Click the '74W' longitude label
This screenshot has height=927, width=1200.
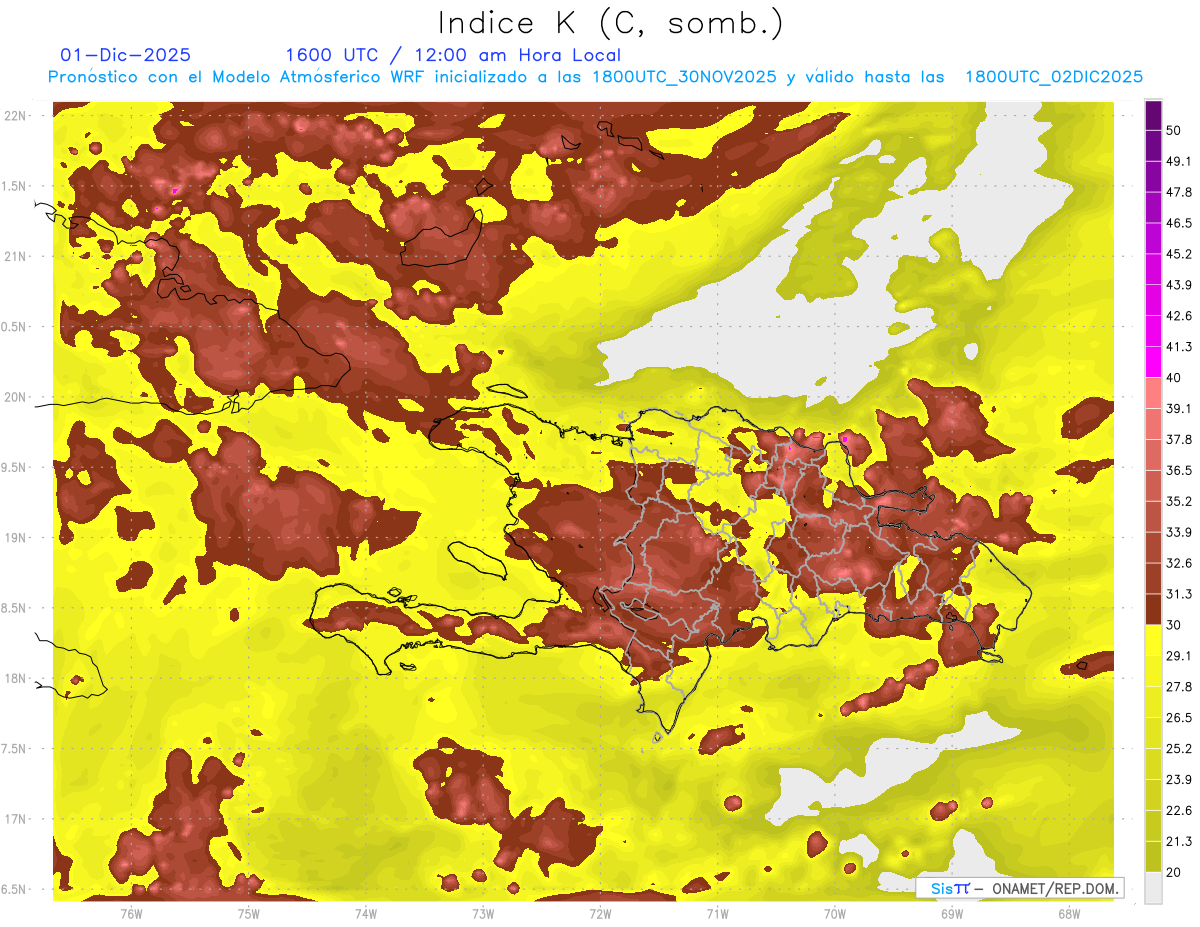click(365, 913)
